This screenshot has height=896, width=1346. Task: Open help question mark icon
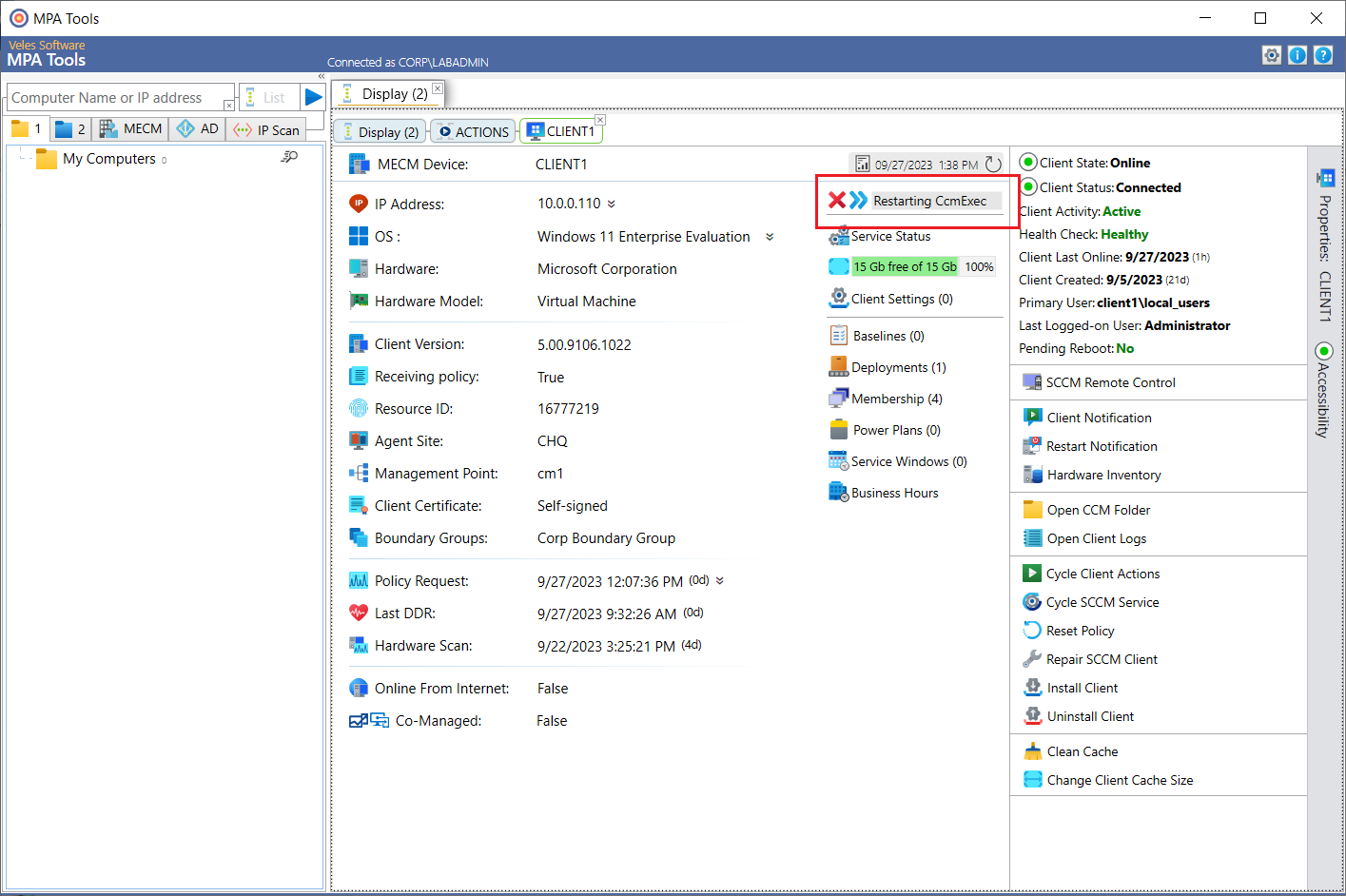coord(1323,55)
